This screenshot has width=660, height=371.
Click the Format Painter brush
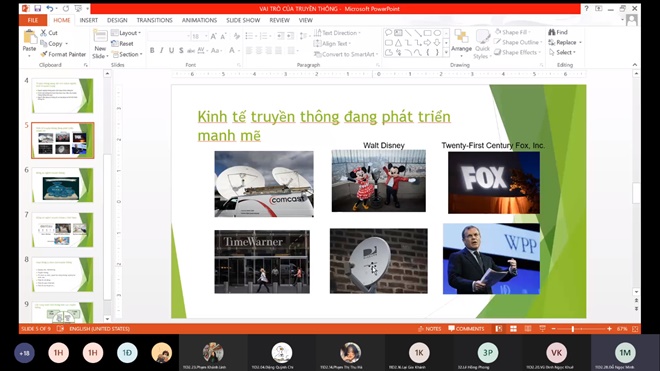coord(63,54)
